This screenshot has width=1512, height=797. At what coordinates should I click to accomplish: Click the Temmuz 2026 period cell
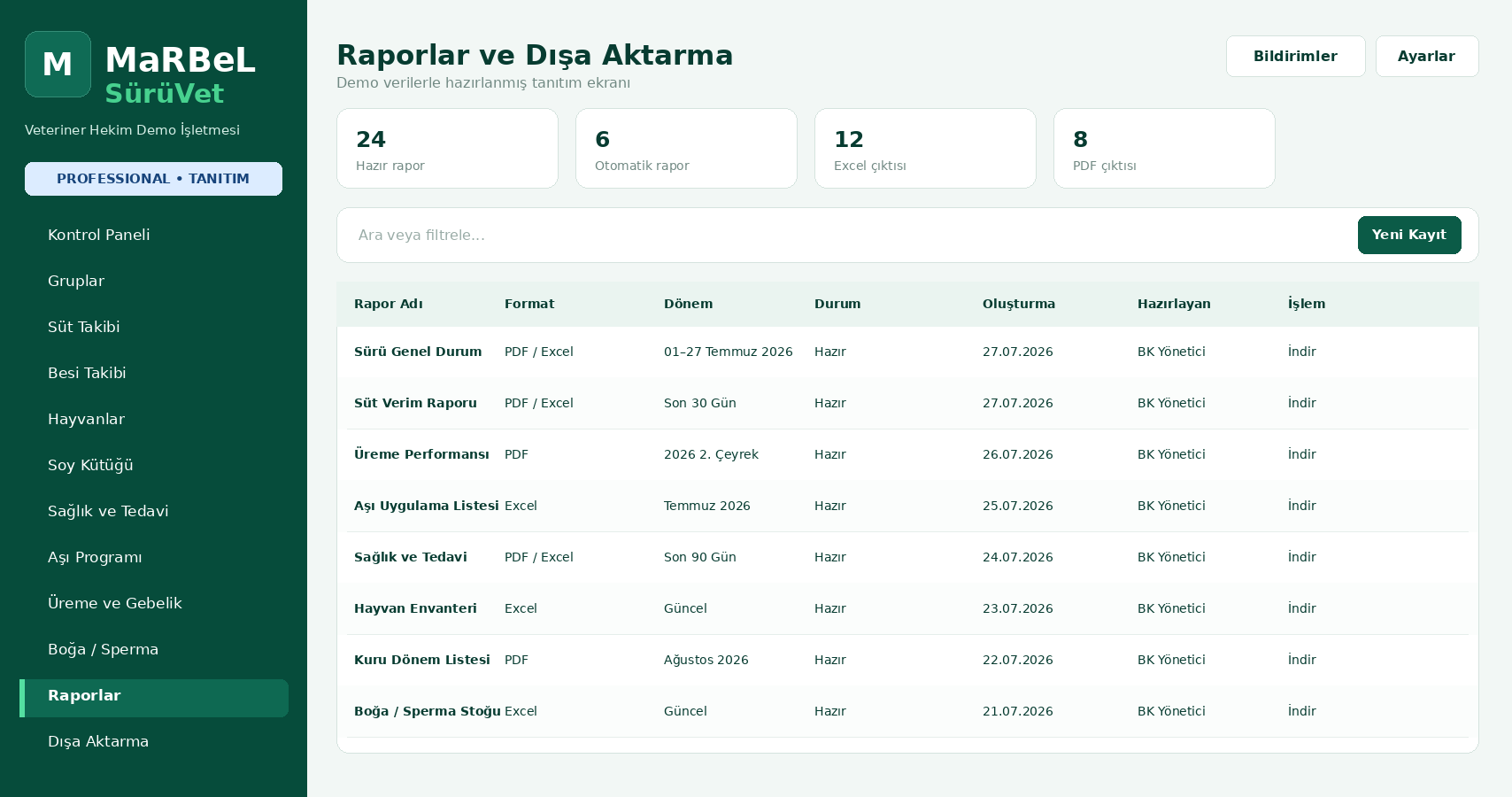pos(707,506)
